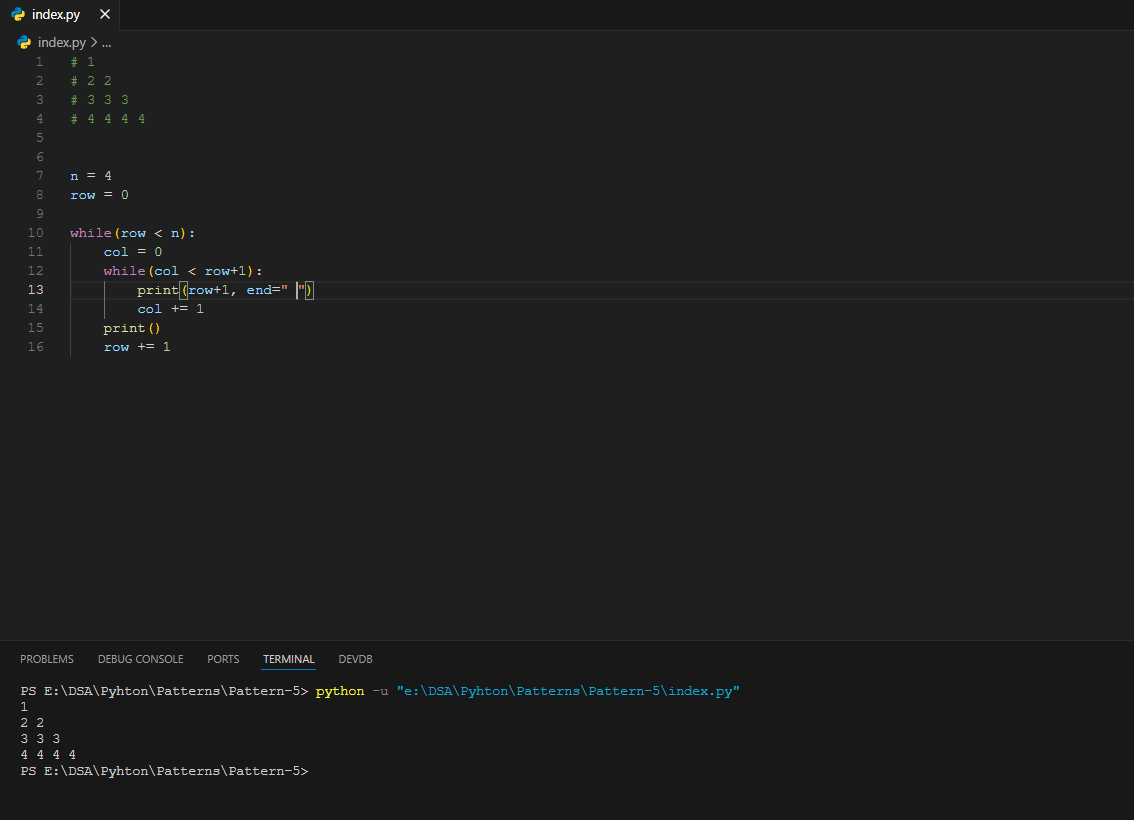
Task: Click the '# 4 4 4 4' comment line
Action: pos(108,119)
